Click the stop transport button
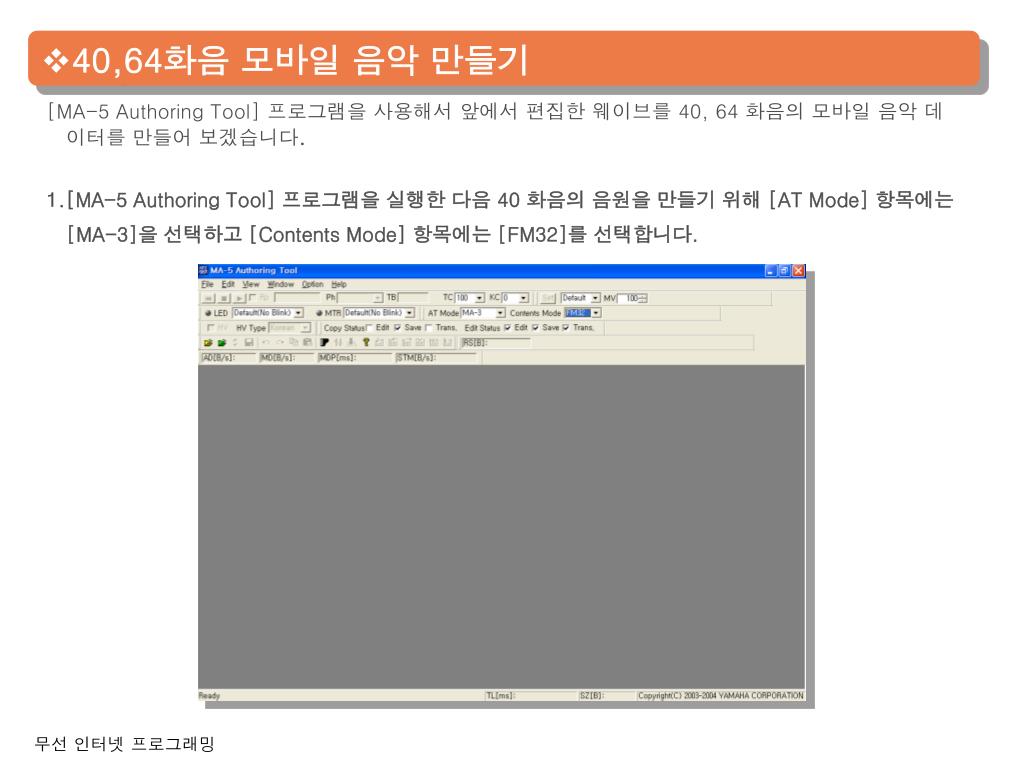The image size is (1024, 768). (x=224, y=298)
